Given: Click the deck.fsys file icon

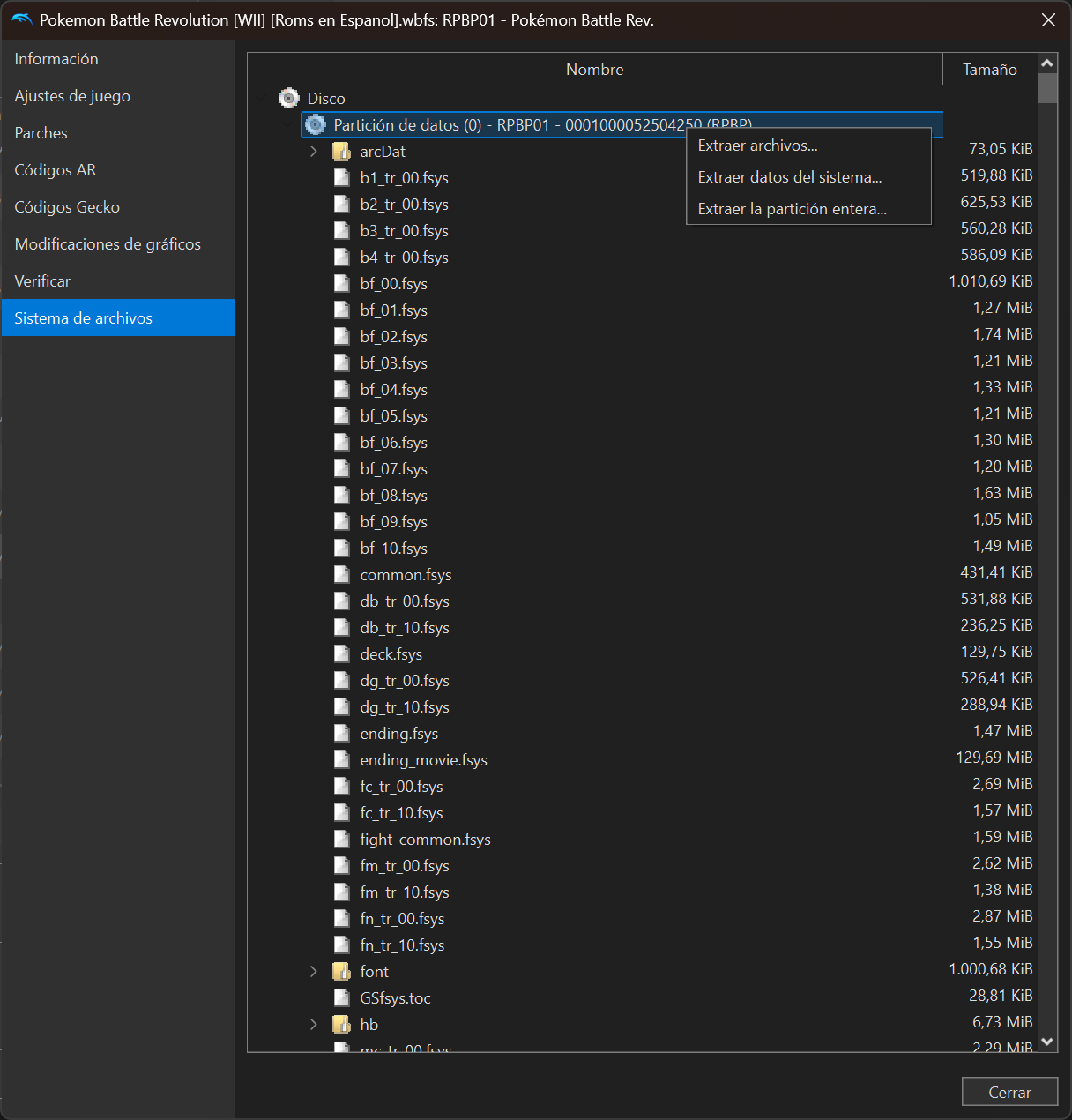Looking at the screenshot, I should coord(342,653).
